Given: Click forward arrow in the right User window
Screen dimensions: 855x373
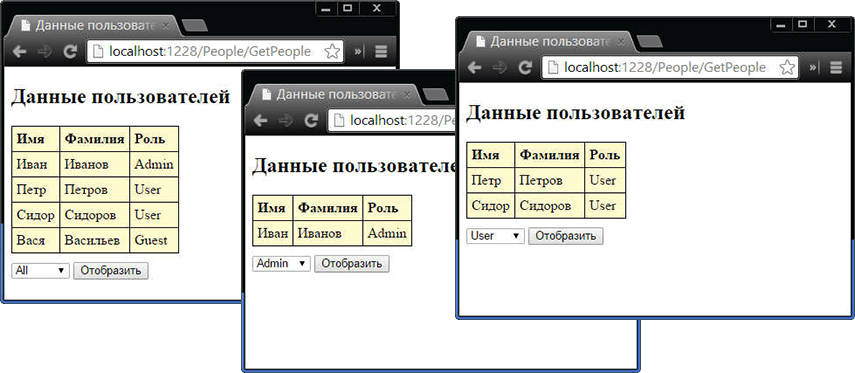Looking at the screenshot, I should tap(499, 68).
